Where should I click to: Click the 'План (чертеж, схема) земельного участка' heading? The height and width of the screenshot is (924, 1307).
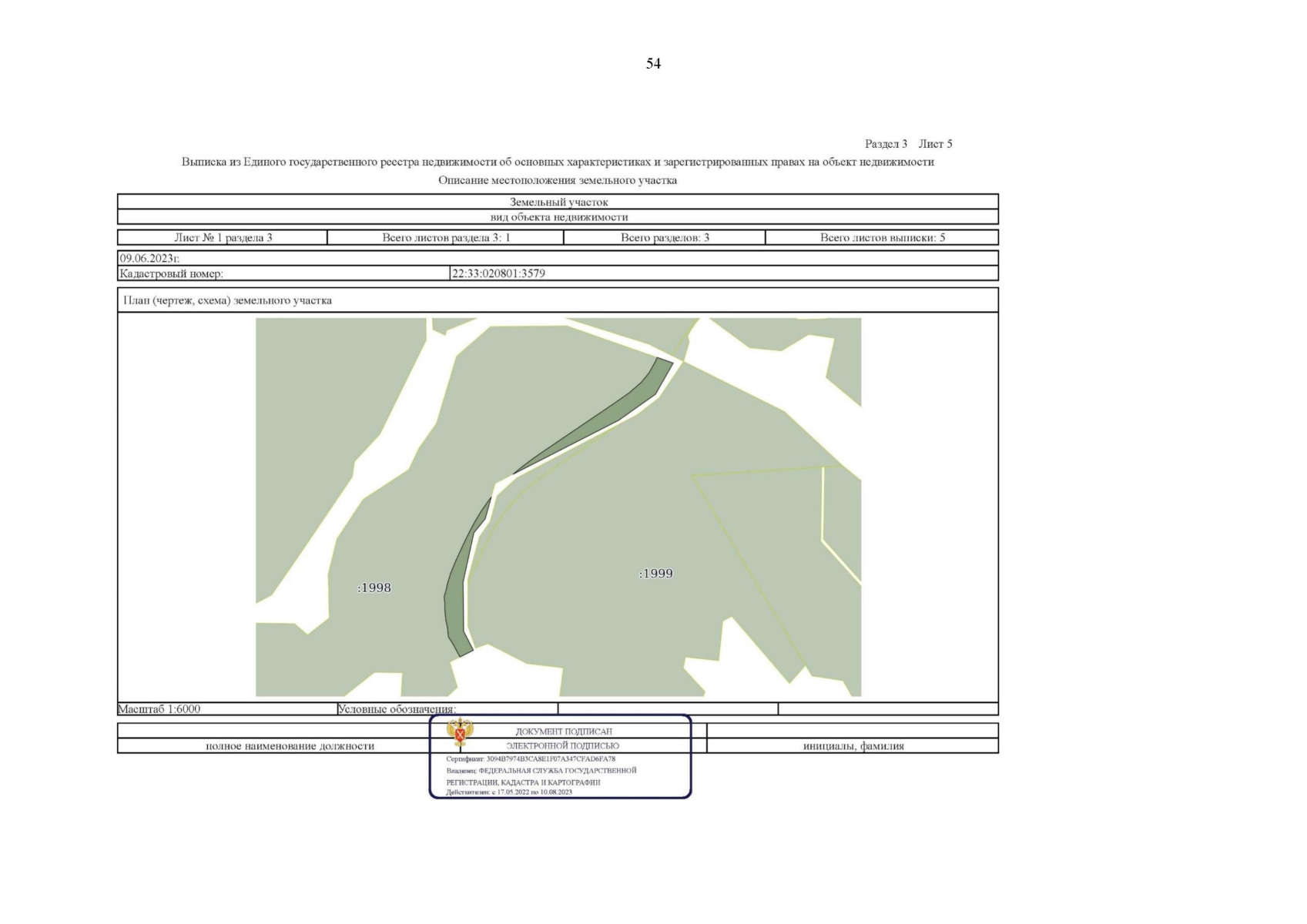pyautogui.click(x=227, y=300)
